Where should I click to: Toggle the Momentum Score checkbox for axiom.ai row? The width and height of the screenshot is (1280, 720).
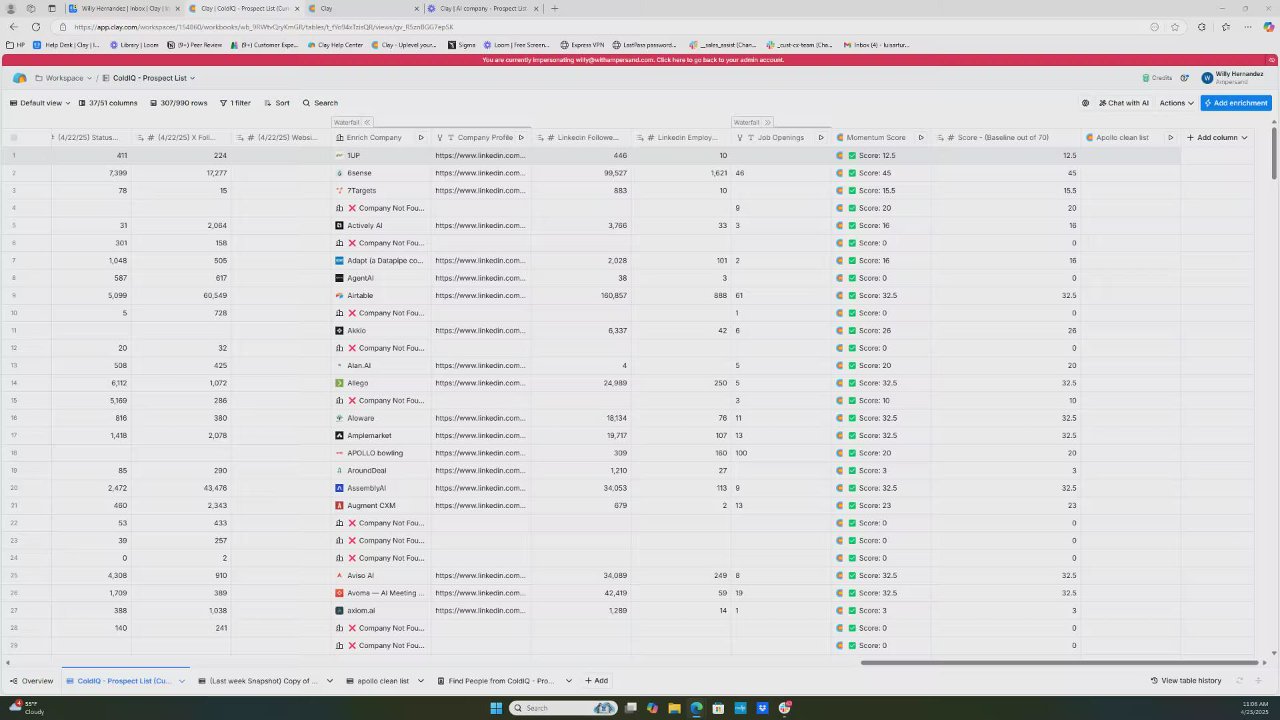(852, 611)
